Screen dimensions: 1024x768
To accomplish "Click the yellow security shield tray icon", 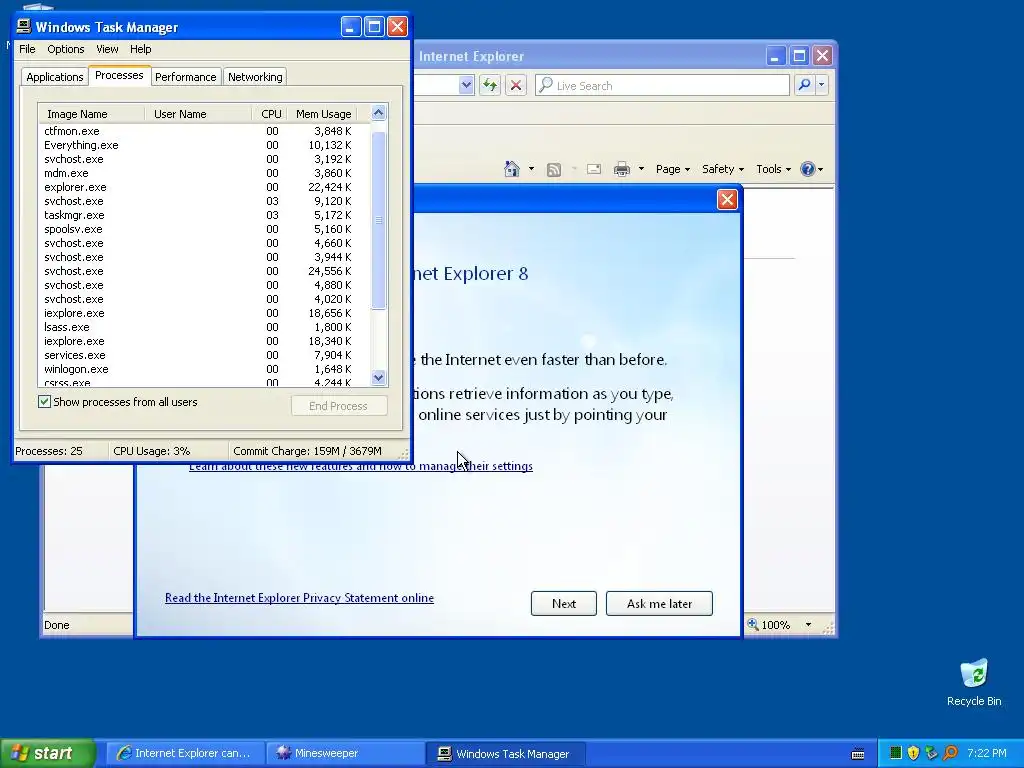I will click(x=914, y=753).
